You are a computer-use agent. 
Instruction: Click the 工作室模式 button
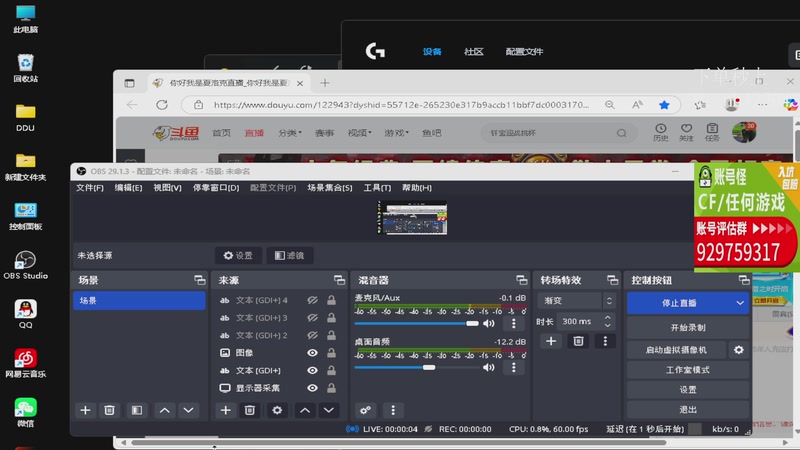click(688, 370)
